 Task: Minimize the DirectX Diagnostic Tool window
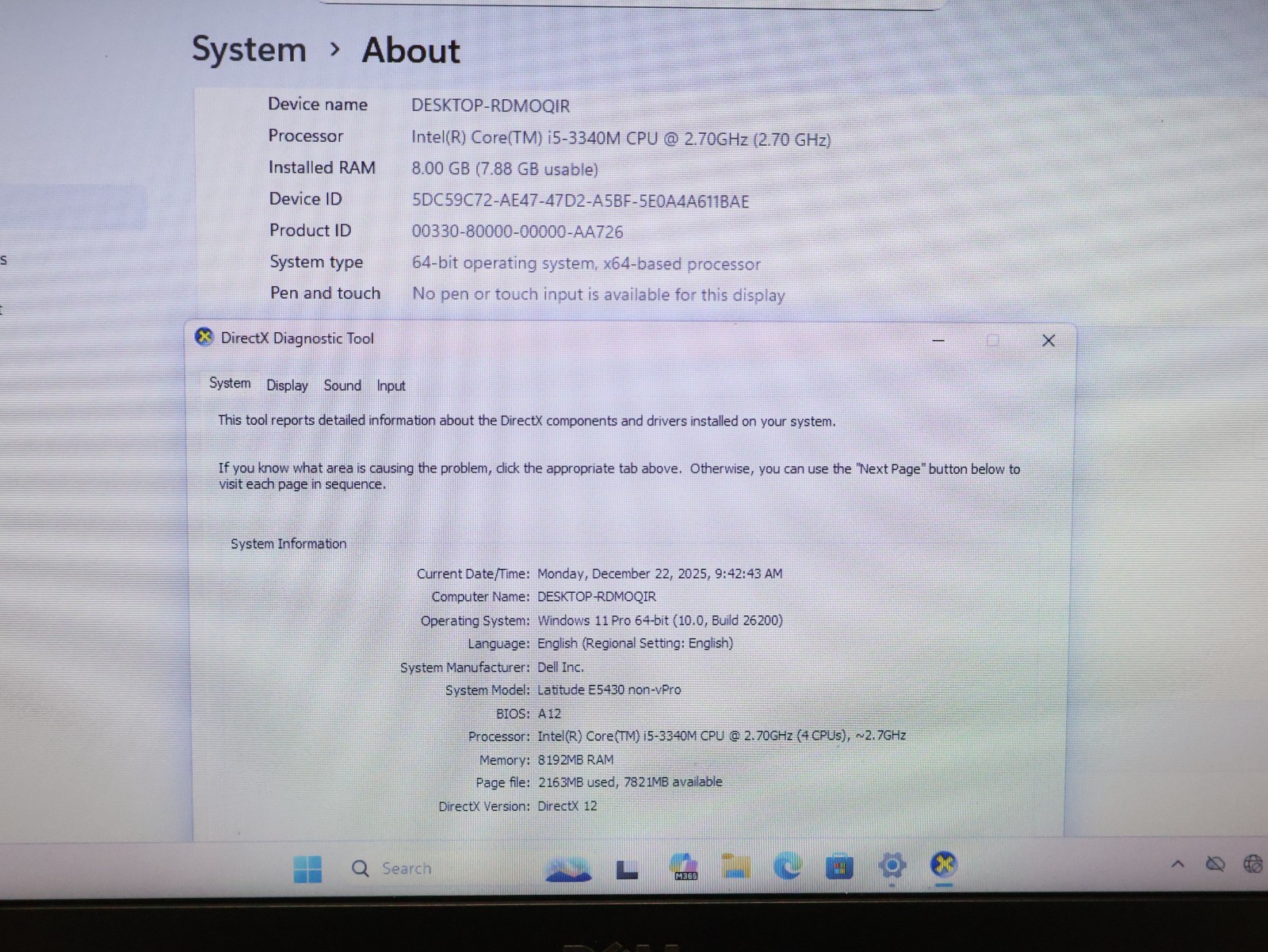939,341
